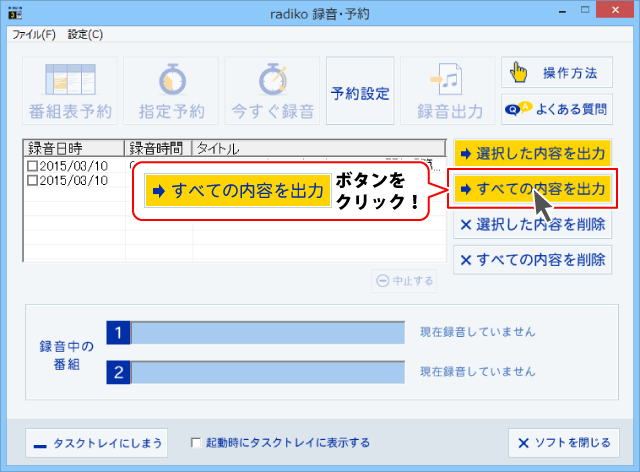
Task: Click 録音時間 column header
Action: click(x=158, y=148)
